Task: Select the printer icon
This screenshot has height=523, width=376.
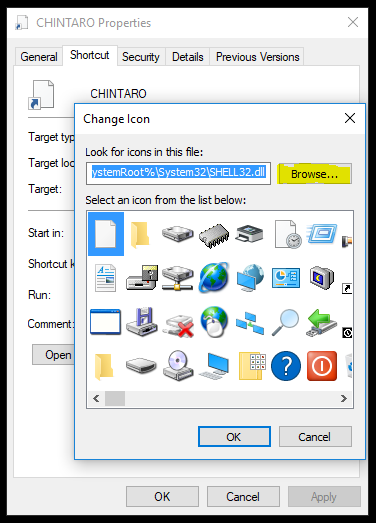Action: (x=250, y=234)
